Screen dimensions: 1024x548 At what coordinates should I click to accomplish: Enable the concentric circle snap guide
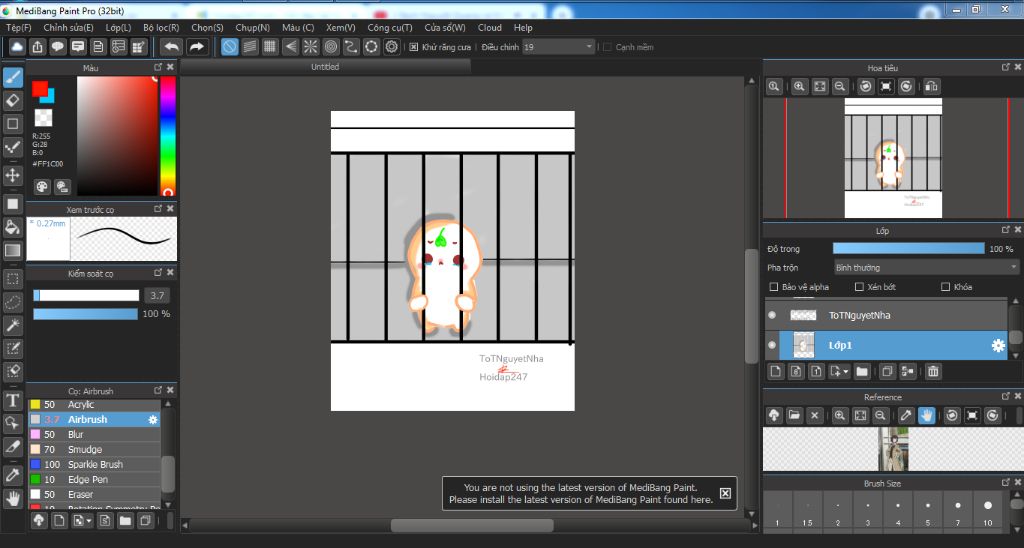coord(330,46)
